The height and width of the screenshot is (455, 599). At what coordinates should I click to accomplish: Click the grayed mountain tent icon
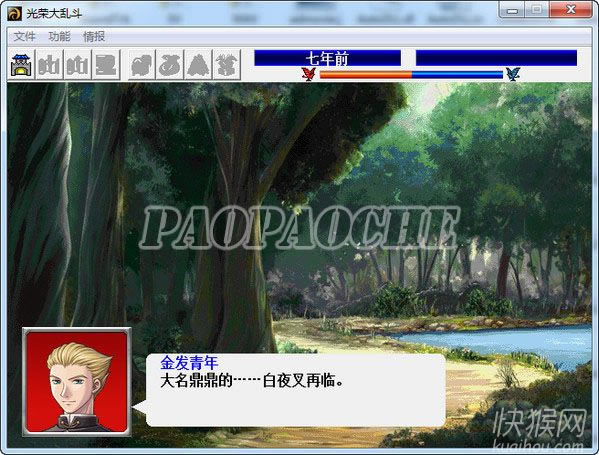click(x=198, y=65)
